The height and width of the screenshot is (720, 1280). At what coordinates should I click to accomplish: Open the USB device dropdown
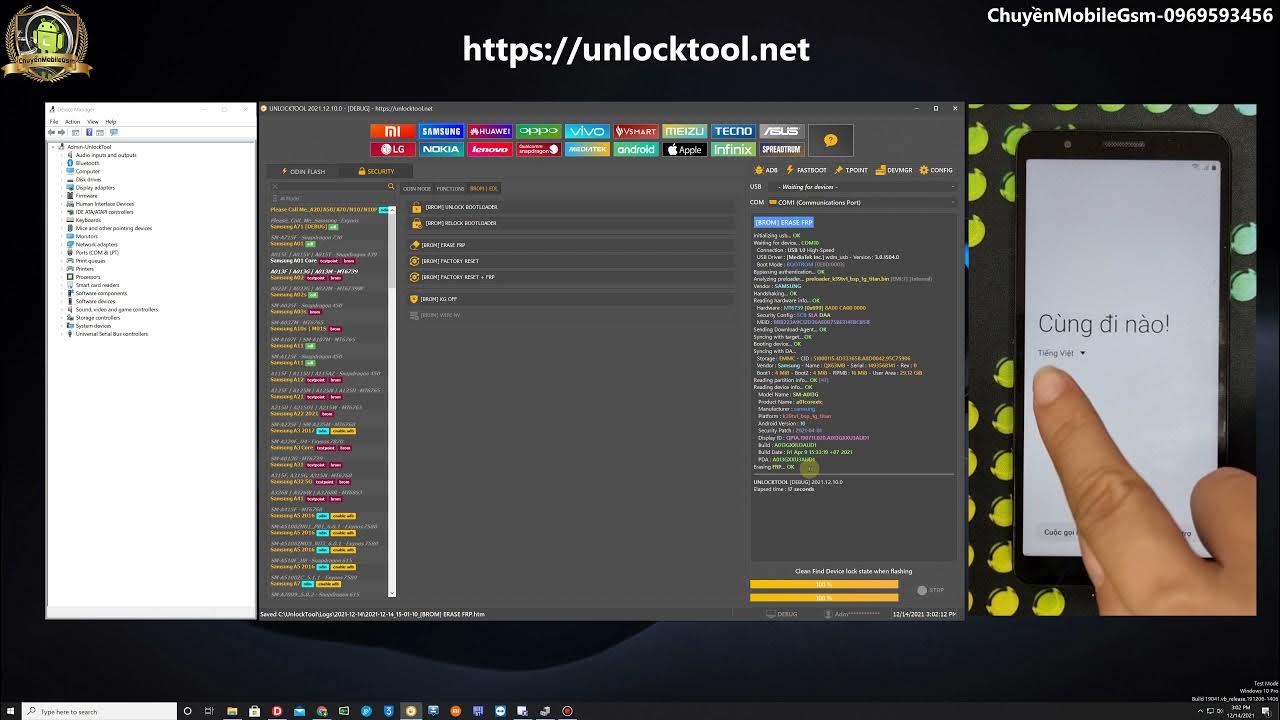point(861,187)
